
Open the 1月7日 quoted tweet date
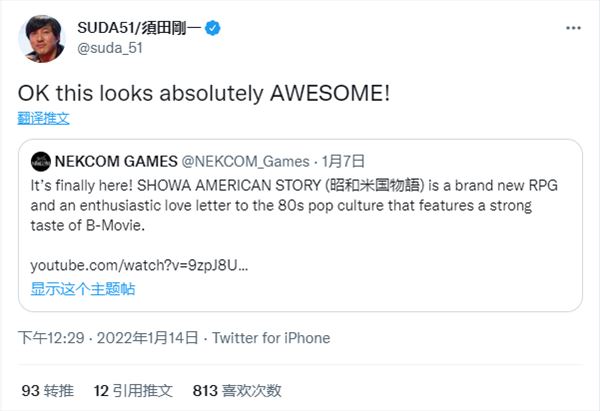(343, 161)
